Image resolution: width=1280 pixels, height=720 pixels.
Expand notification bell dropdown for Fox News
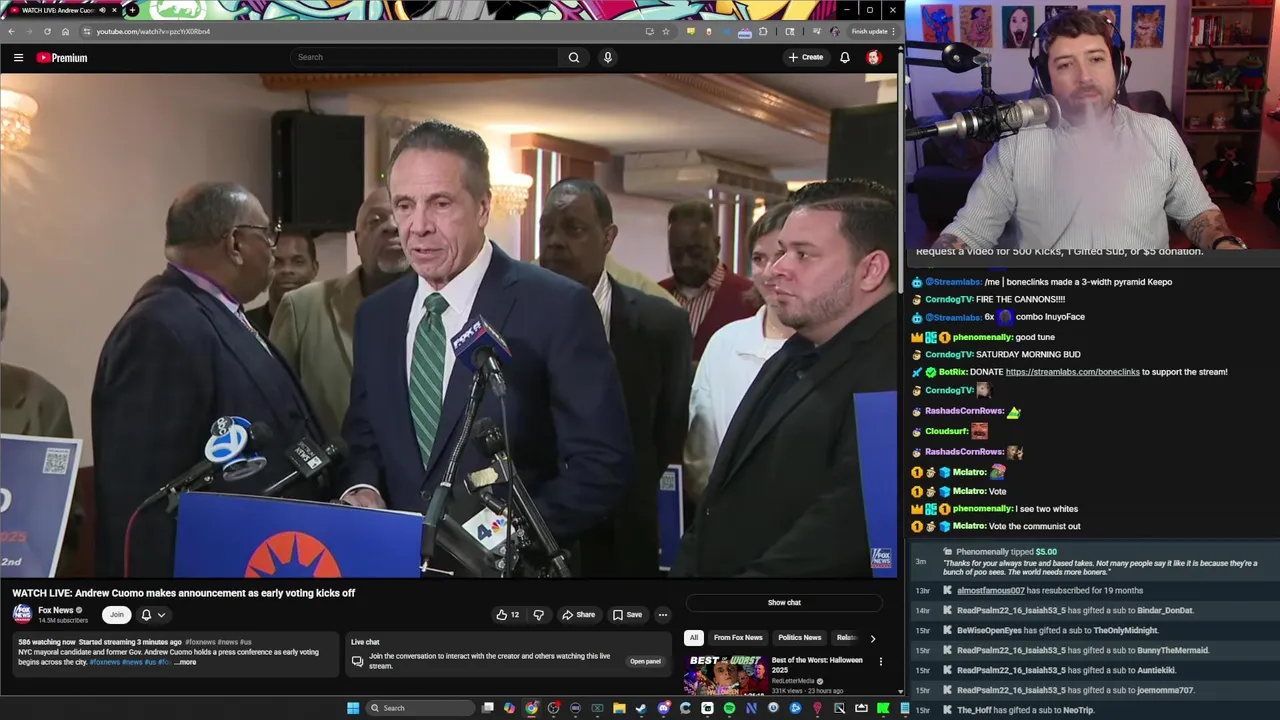[161, 615]
